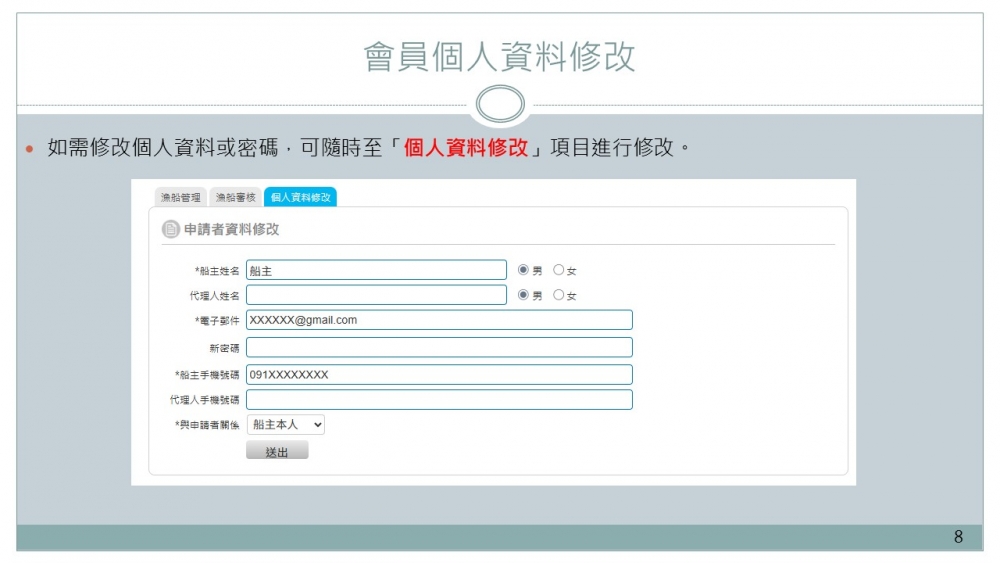Click 船主手機號碼 field showing 091XXXXXXXX

click(x=439, y=374)
